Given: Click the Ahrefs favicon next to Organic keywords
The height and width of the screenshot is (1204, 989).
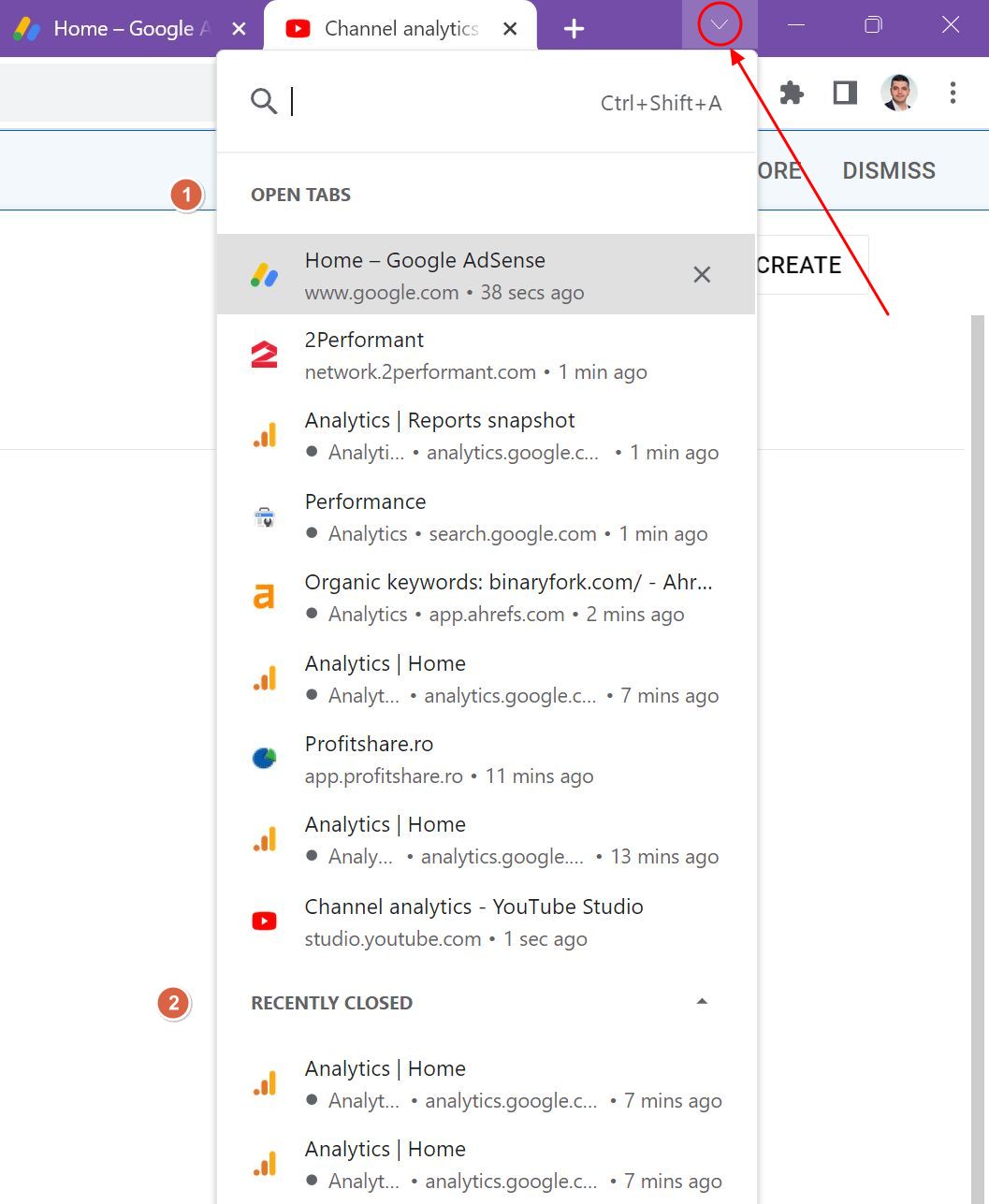Looking at the screenshot, I should [265, 596].
